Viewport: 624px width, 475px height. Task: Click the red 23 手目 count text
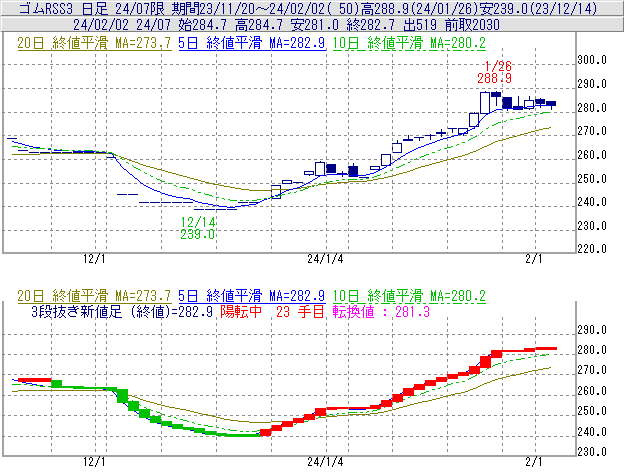coord(300,311)
